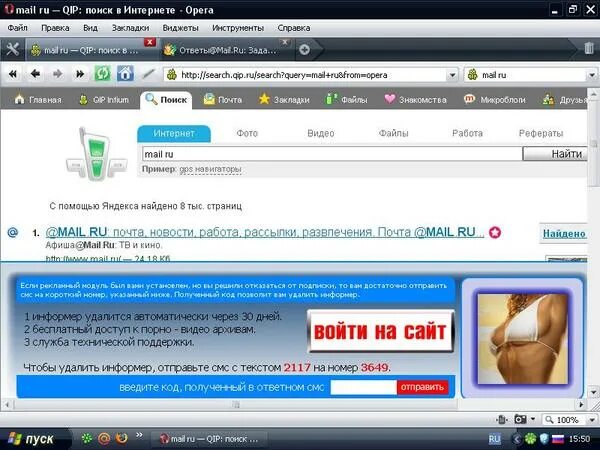Click the wand icon in the toolbar

click(x=148, y=74)
